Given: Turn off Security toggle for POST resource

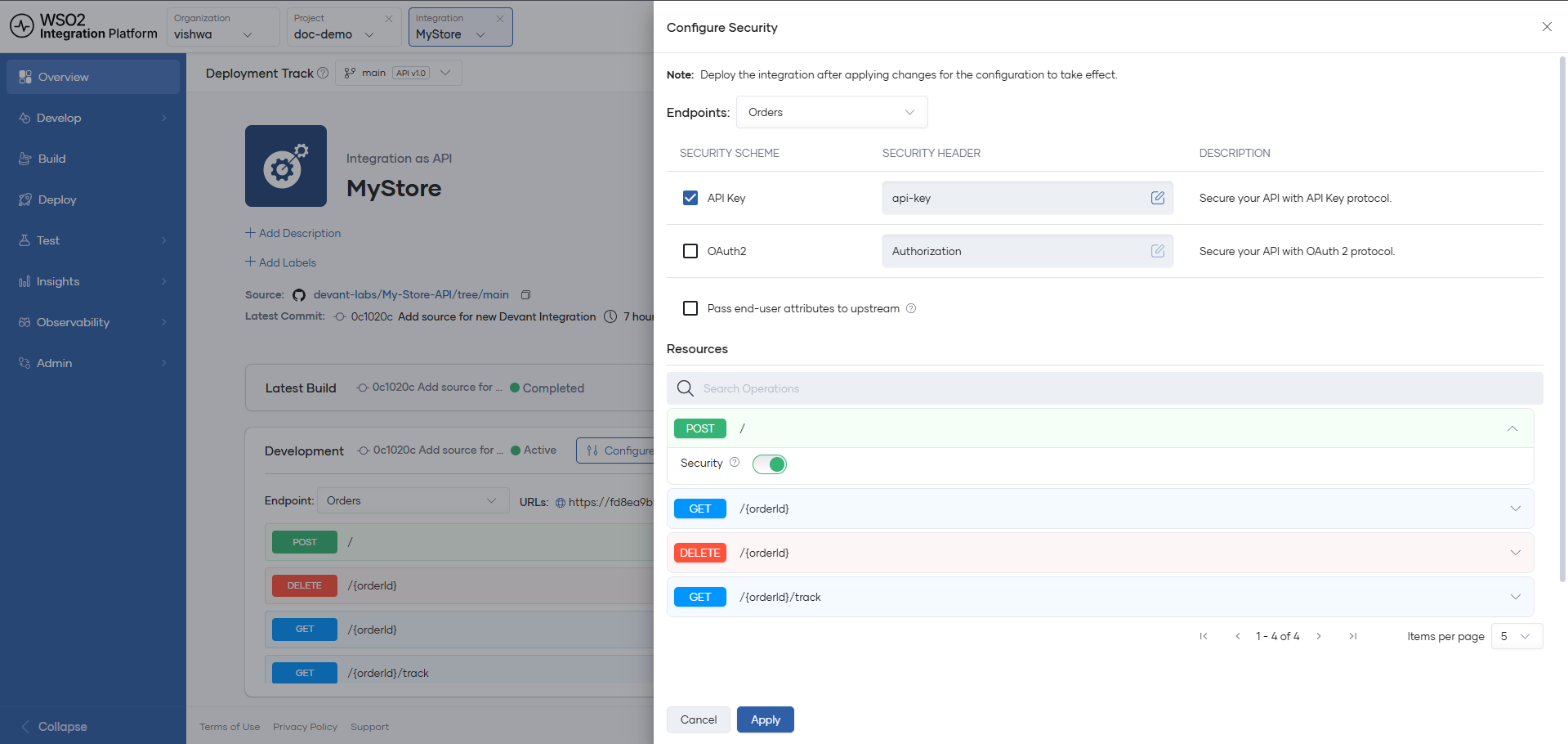Looking at the screenshot, I should pos(770,464).
